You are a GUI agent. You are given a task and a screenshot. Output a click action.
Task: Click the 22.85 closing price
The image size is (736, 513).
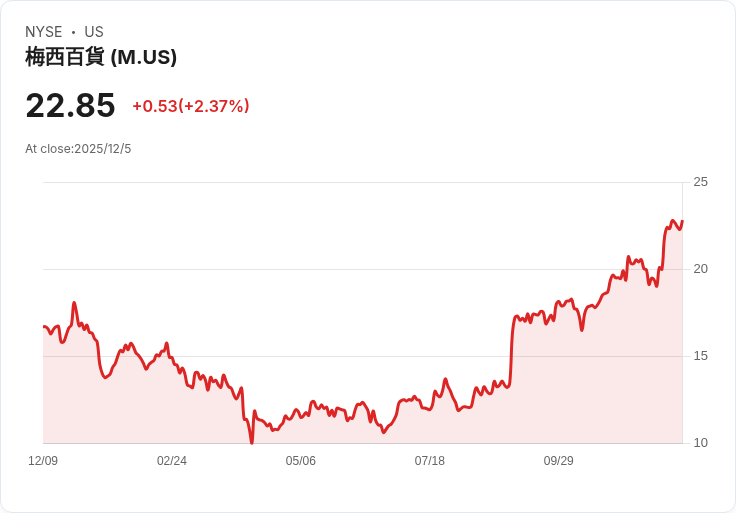(x=70, y=105)
